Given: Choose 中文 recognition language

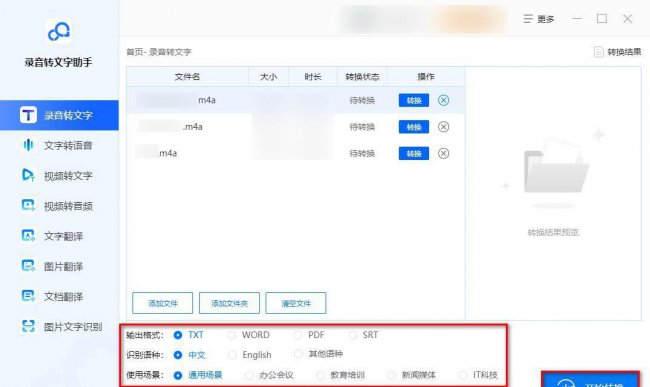Looking at the screenshot, I should [x=189, y=355].
